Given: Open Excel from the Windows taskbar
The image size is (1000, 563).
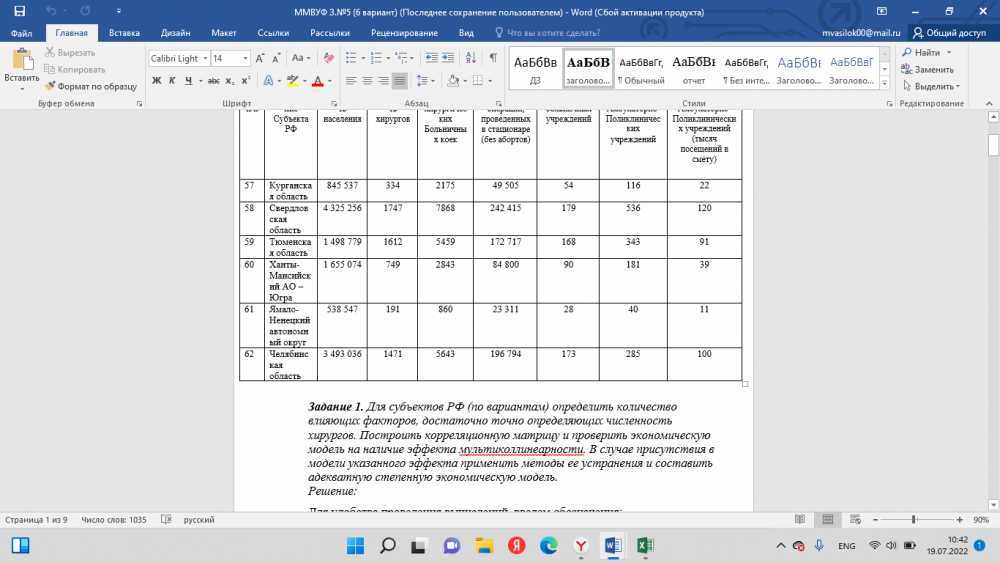Looking at the screenshot, I should pos(645,545).
